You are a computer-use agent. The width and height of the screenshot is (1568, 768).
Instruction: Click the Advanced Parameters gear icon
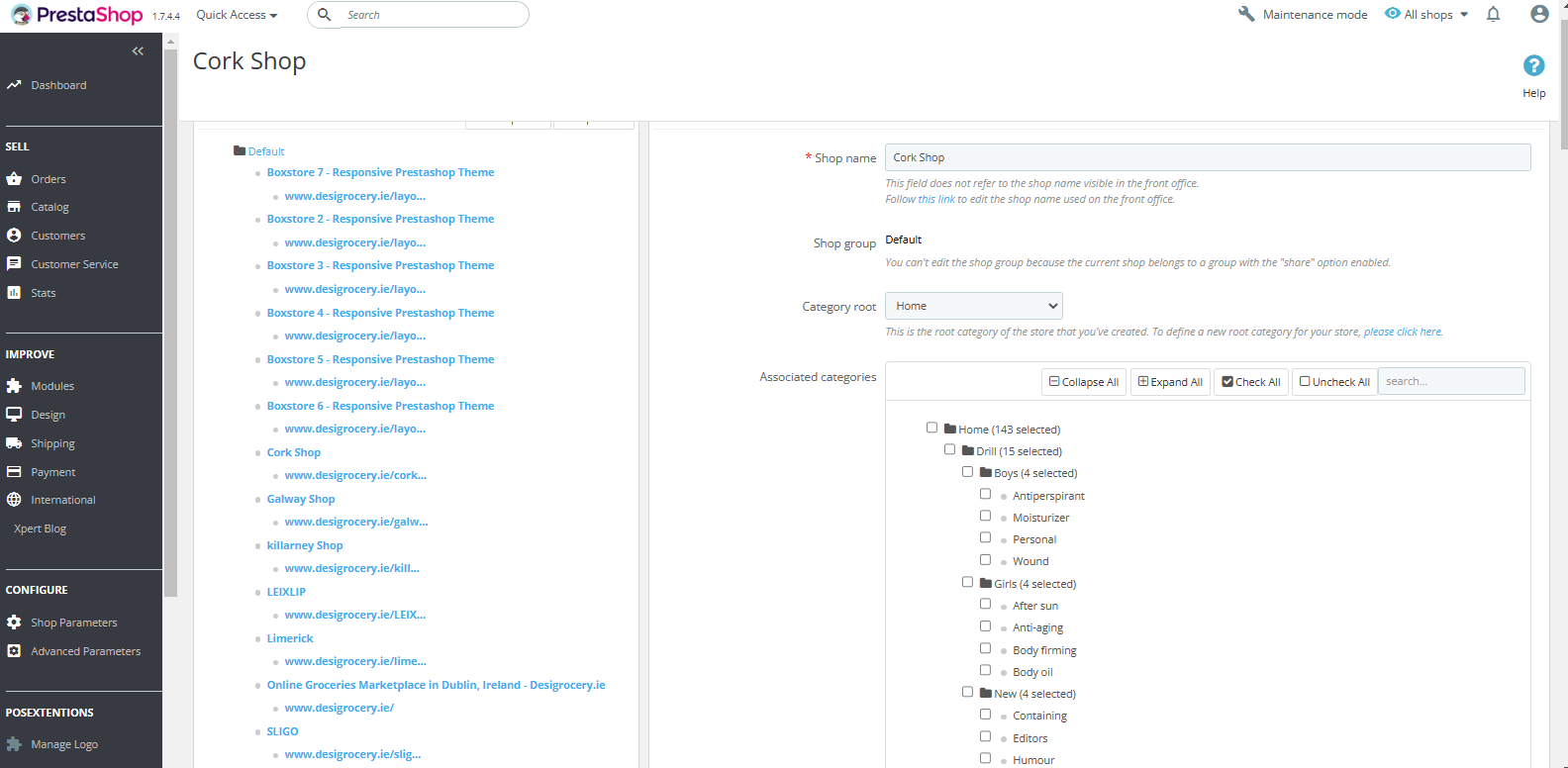coord(14,651)
